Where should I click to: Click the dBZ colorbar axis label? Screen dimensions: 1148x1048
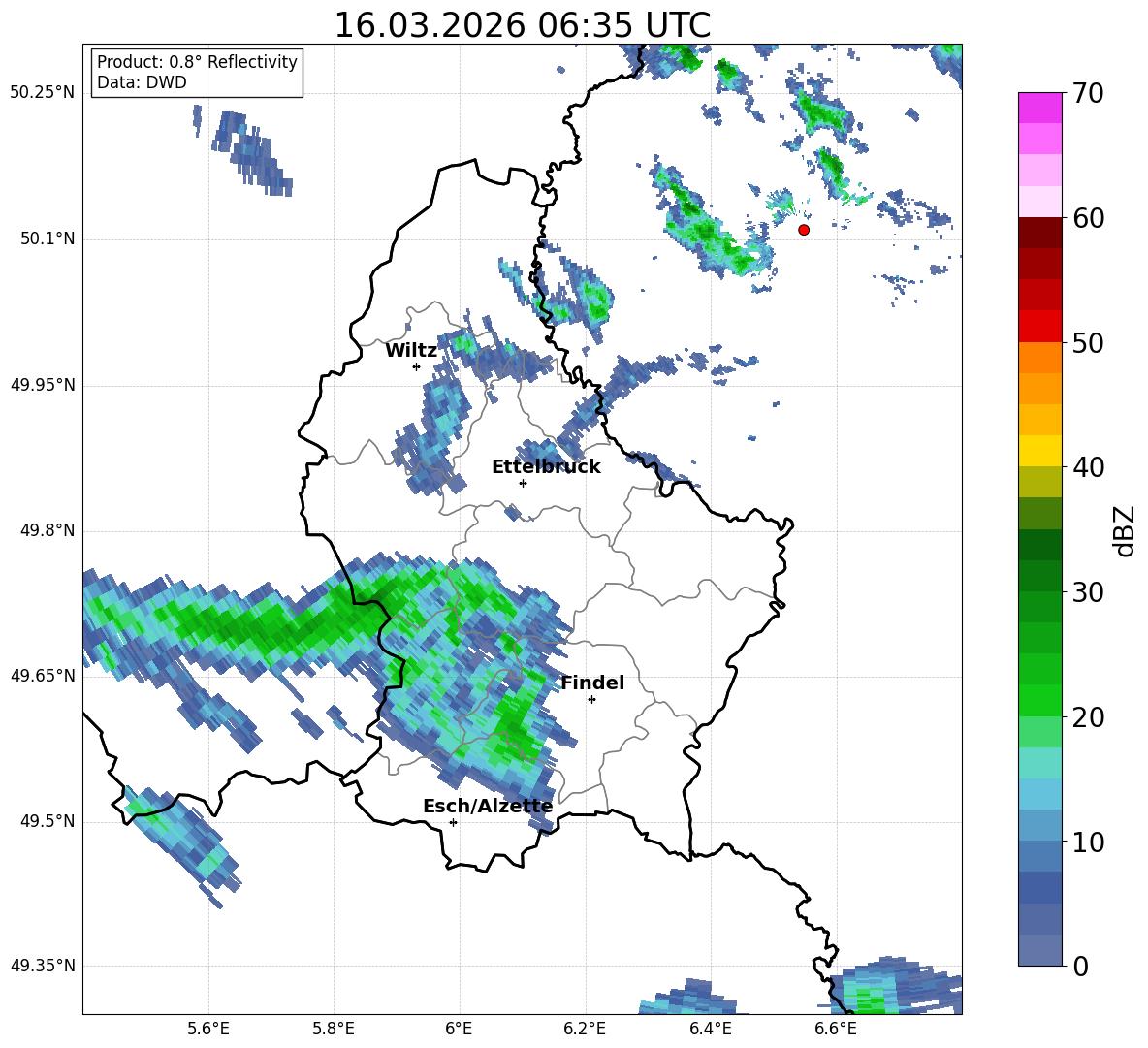point(1126,530)
